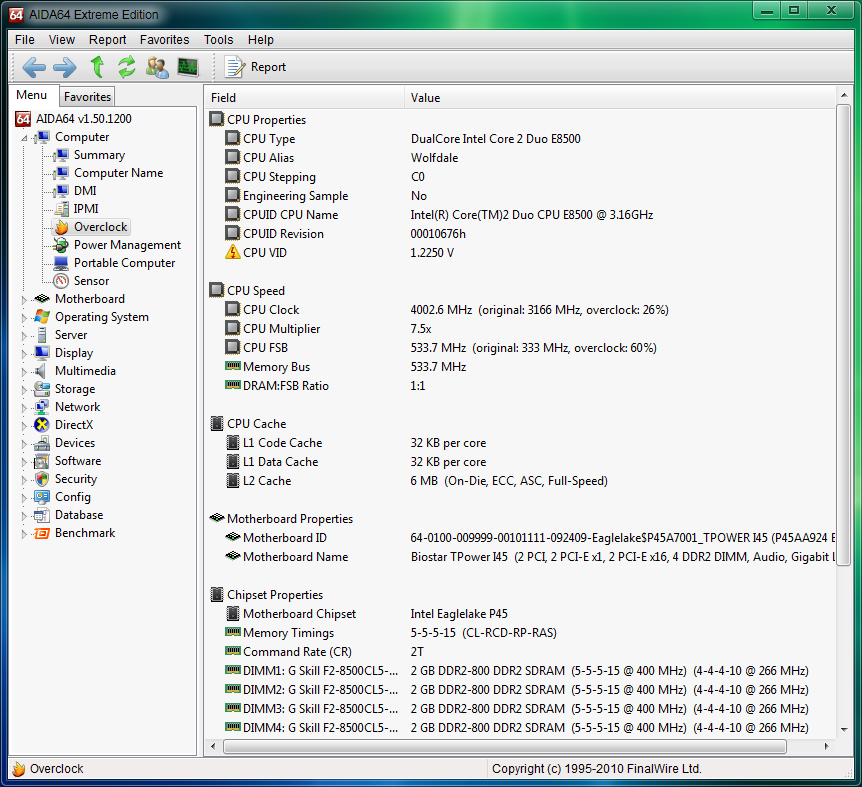
Task: Click the Storage drive icon
Action: [42, 389]
